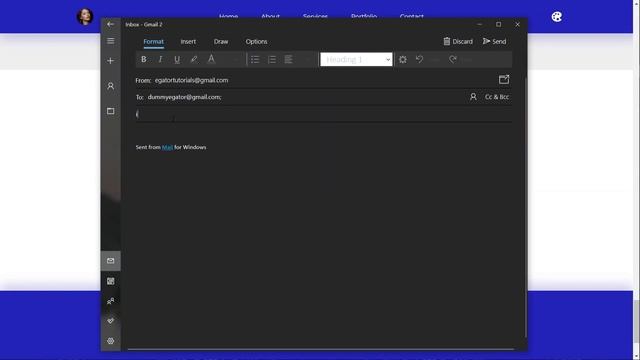The image size is (640, 360).
Task: Switch to the Options tab
Action: 256,42
